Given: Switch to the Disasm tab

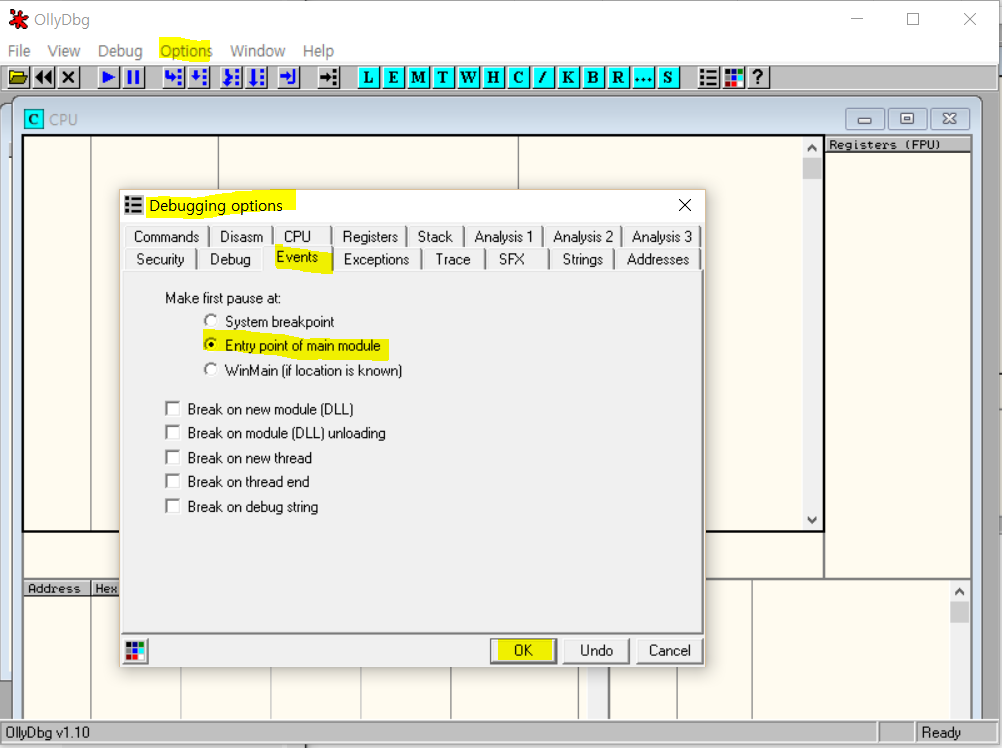Looking at the screenshot, I should pyautogui.click(x=242, y=237).
